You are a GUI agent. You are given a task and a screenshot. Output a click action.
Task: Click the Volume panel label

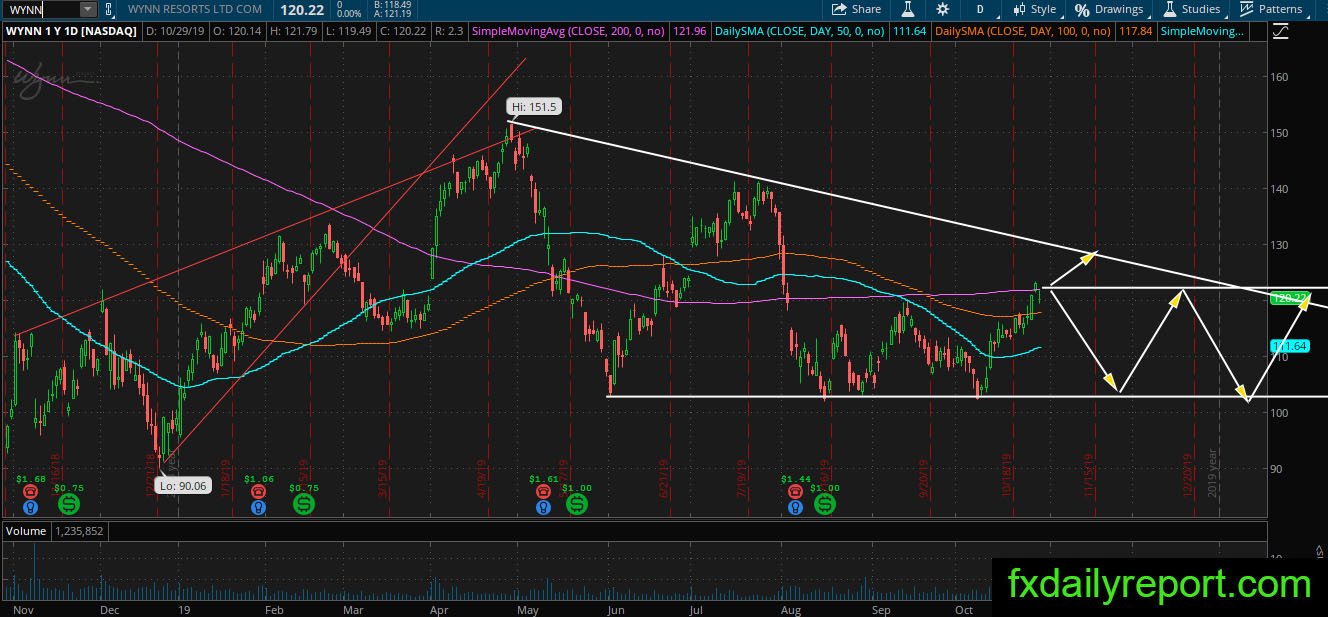pos(25,531)
